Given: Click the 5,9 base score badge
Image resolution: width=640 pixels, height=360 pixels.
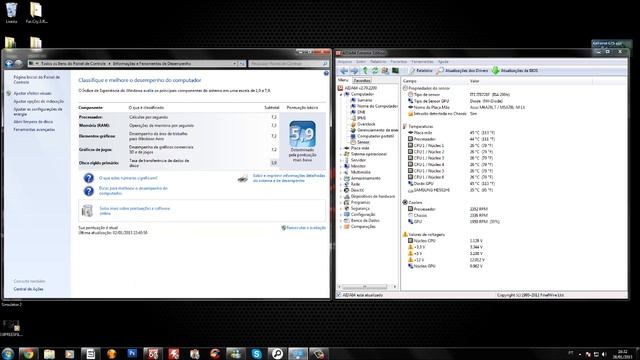Looking at the screenshot, I should click(302, 134).
